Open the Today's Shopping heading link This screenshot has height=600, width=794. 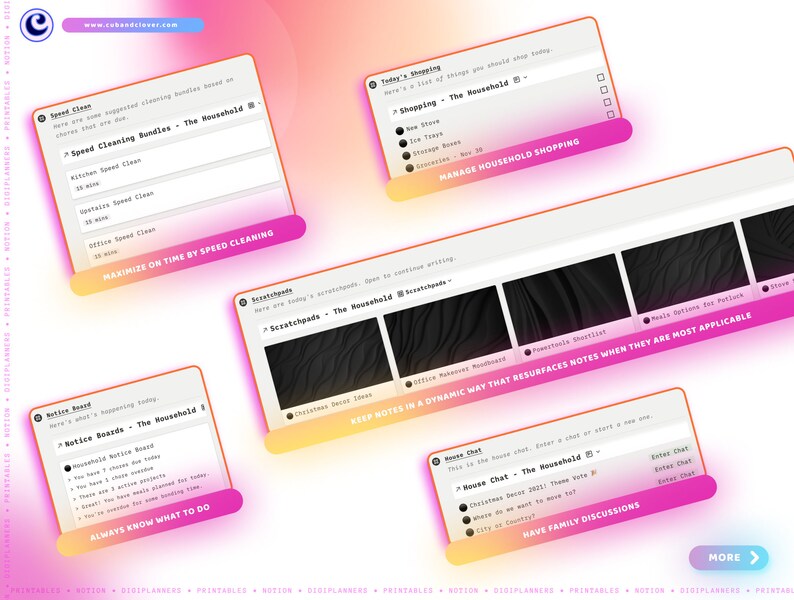pyautogui.click(x=411, y=74)
